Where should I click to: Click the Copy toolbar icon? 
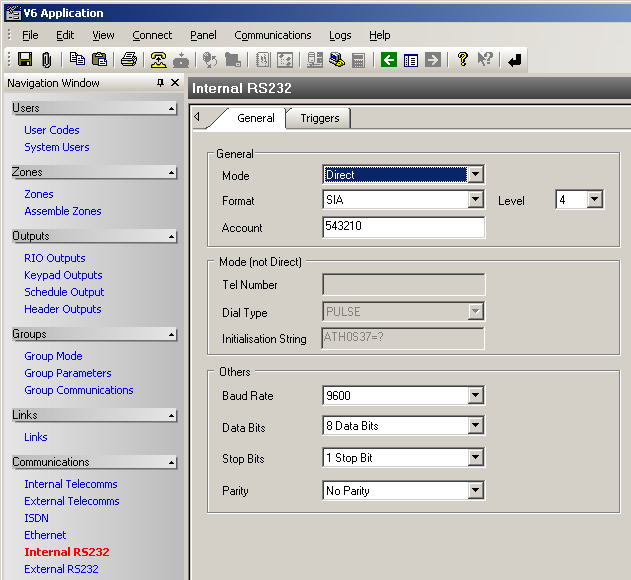tap(77, 60)
